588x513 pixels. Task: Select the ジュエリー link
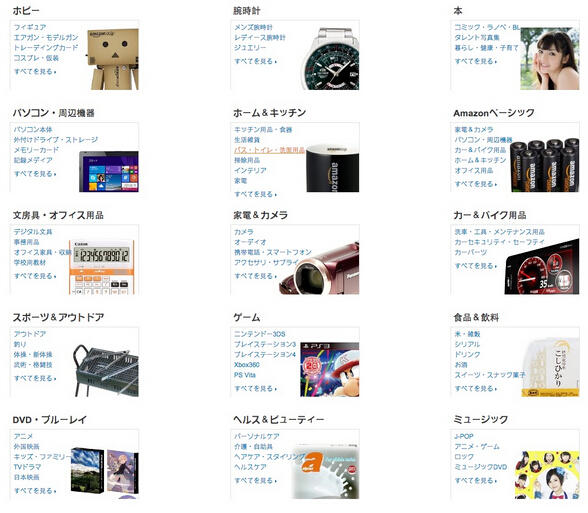(250, 48)
